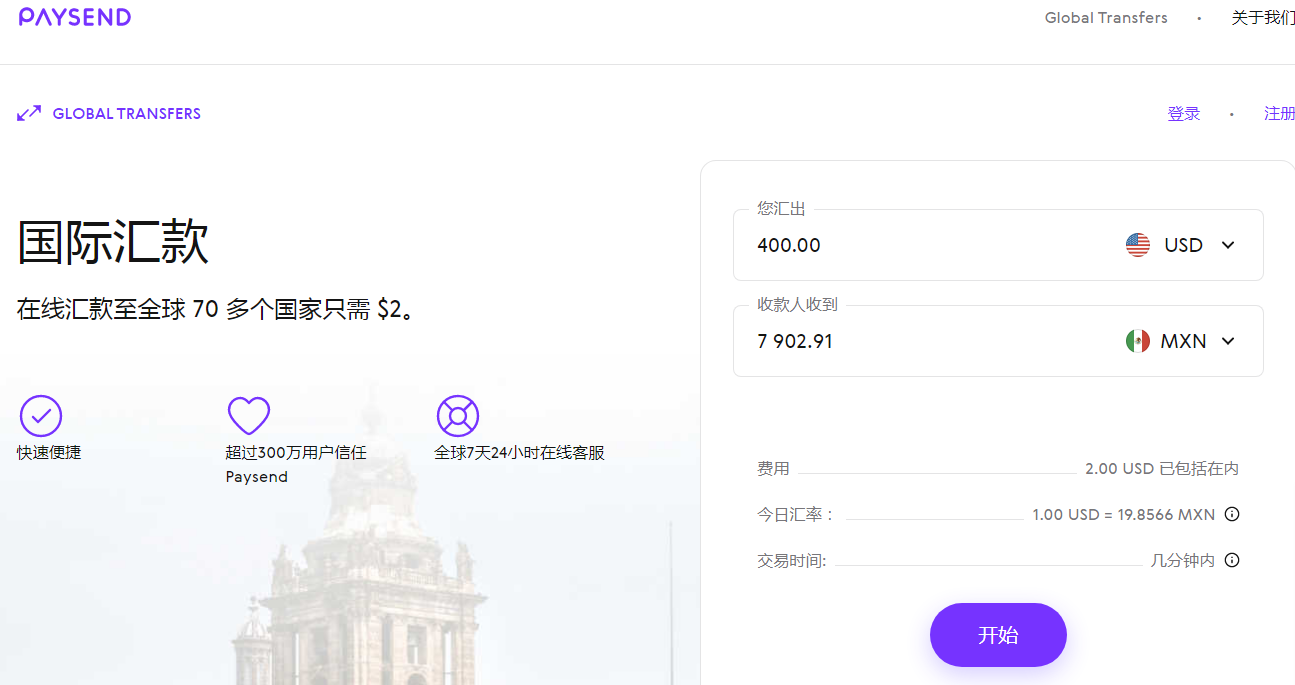
Task: Click the heart trust icon
Action: (249, 416)
